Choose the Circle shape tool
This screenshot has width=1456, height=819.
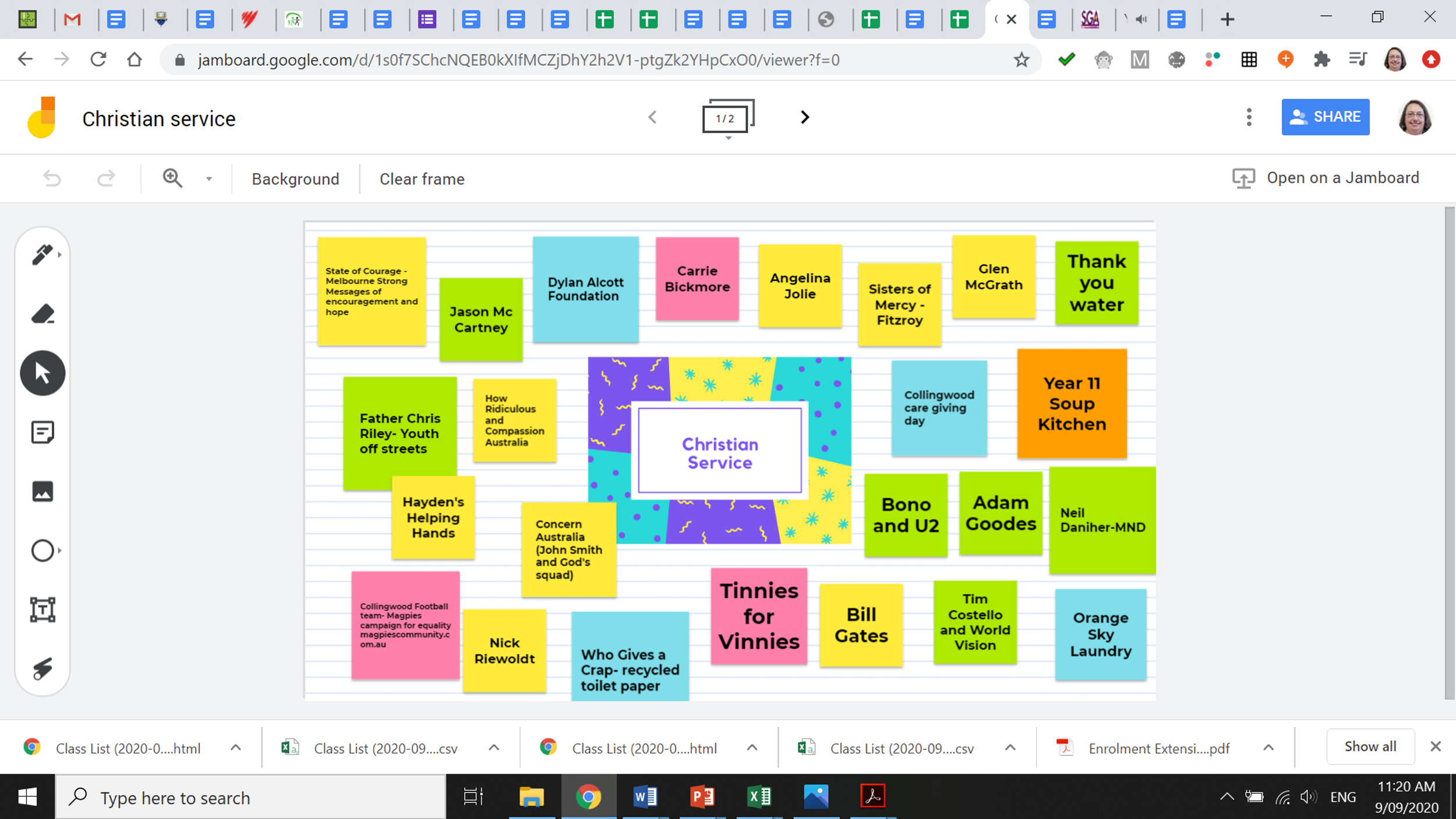pyautogui.click(x=42, y=550)
